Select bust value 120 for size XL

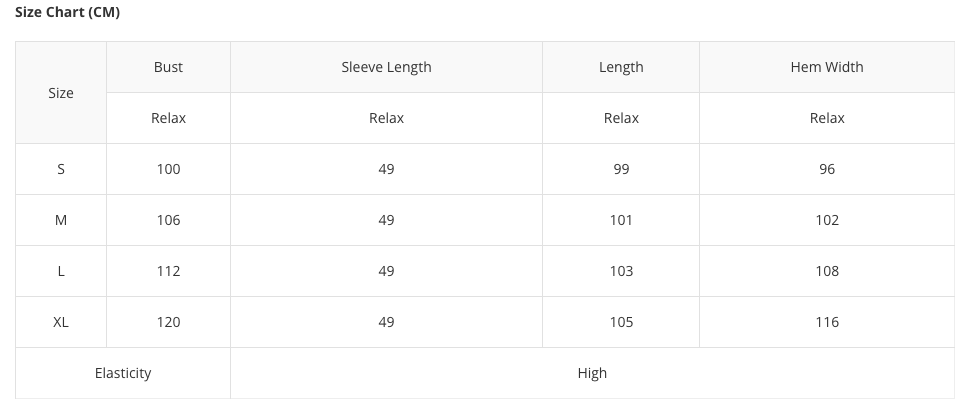pos(168,322)
